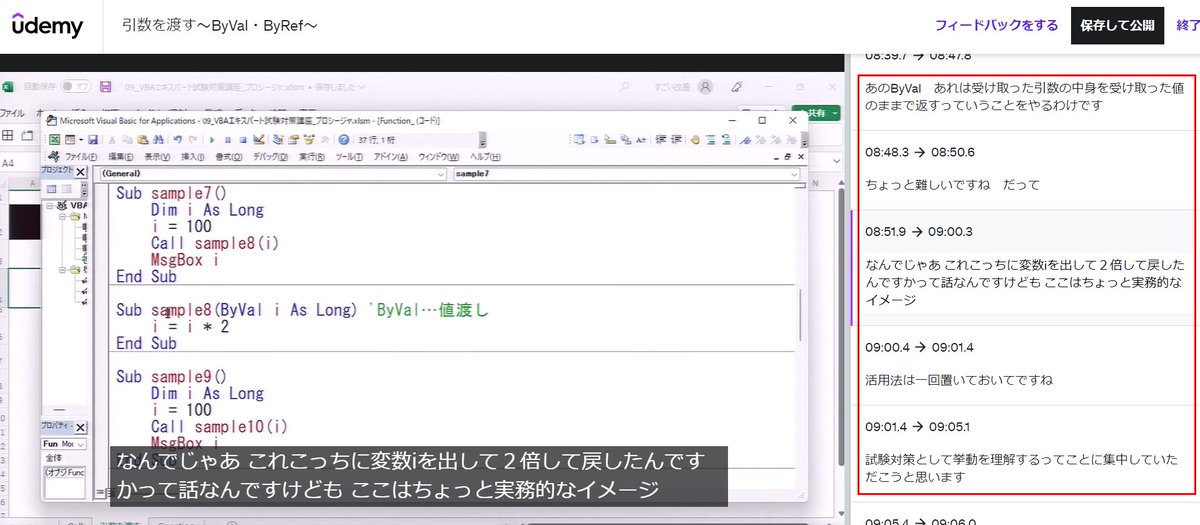Open the Excel ファイル tab
The image size is (1200, 525).
click(12, 114)
